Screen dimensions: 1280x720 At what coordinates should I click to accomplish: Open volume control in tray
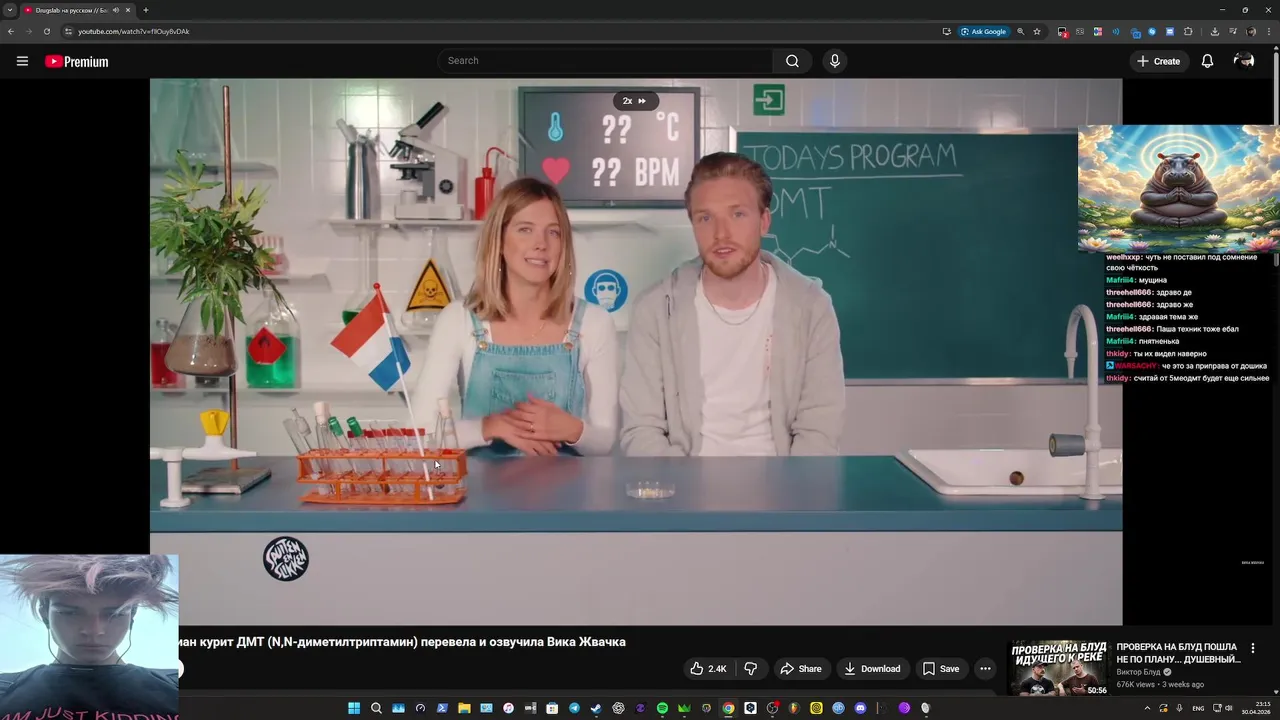point(1229,708)
